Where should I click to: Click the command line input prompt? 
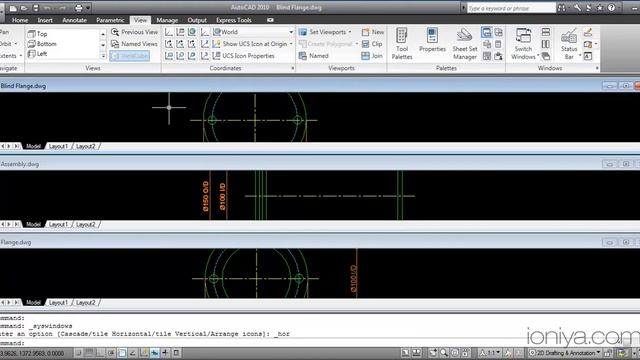pos(320,343)
